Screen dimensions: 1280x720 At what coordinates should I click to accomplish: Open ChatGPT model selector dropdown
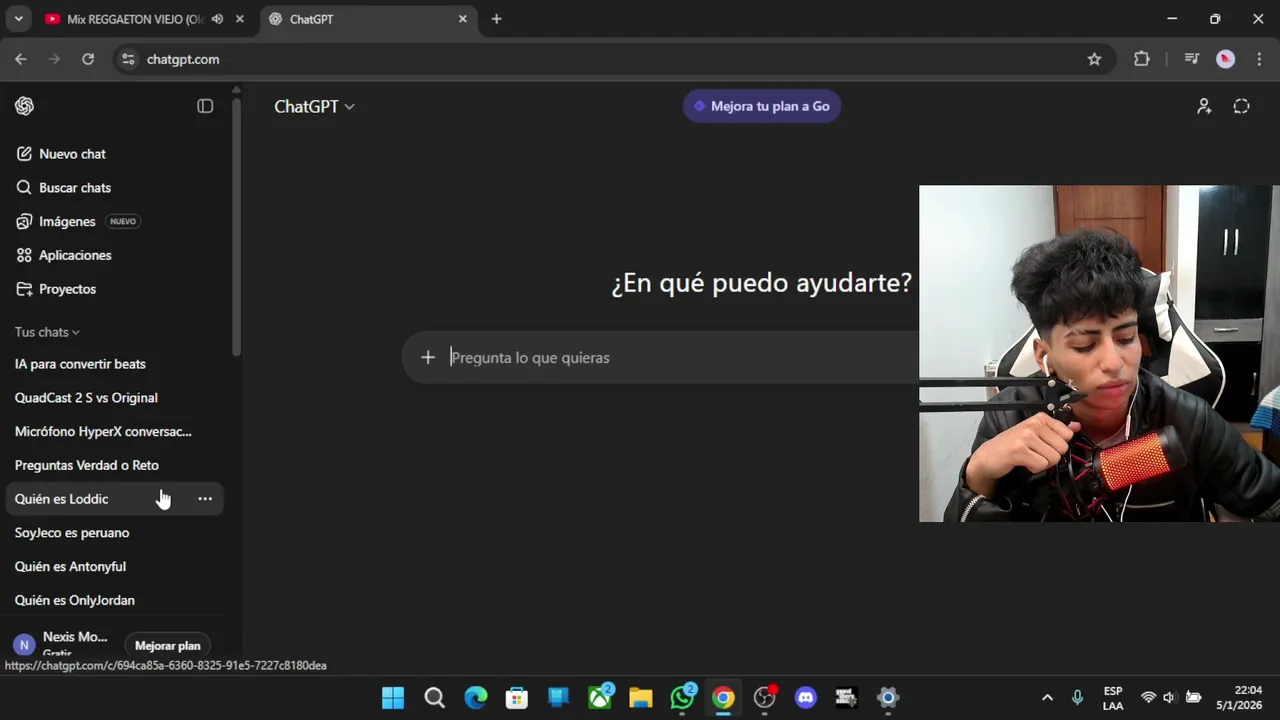[314, 106]
